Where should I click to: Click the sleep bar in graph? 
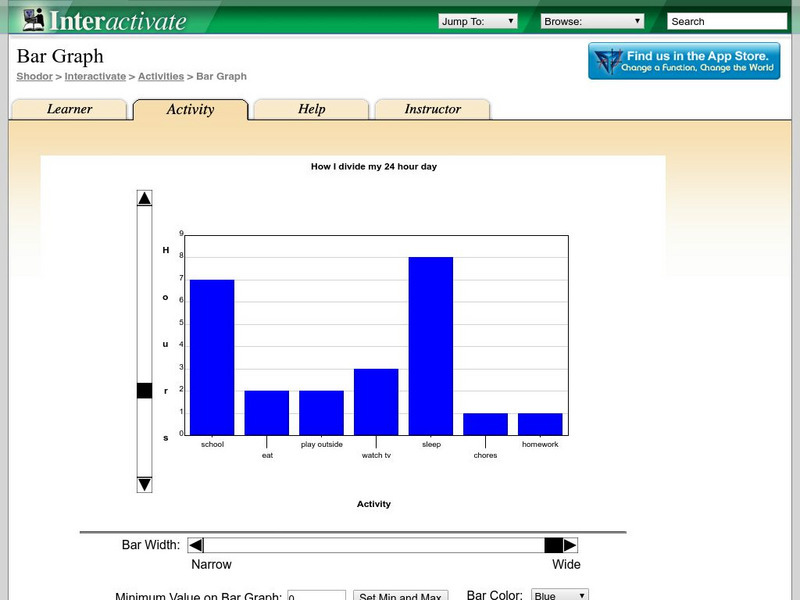click(431, 346)
